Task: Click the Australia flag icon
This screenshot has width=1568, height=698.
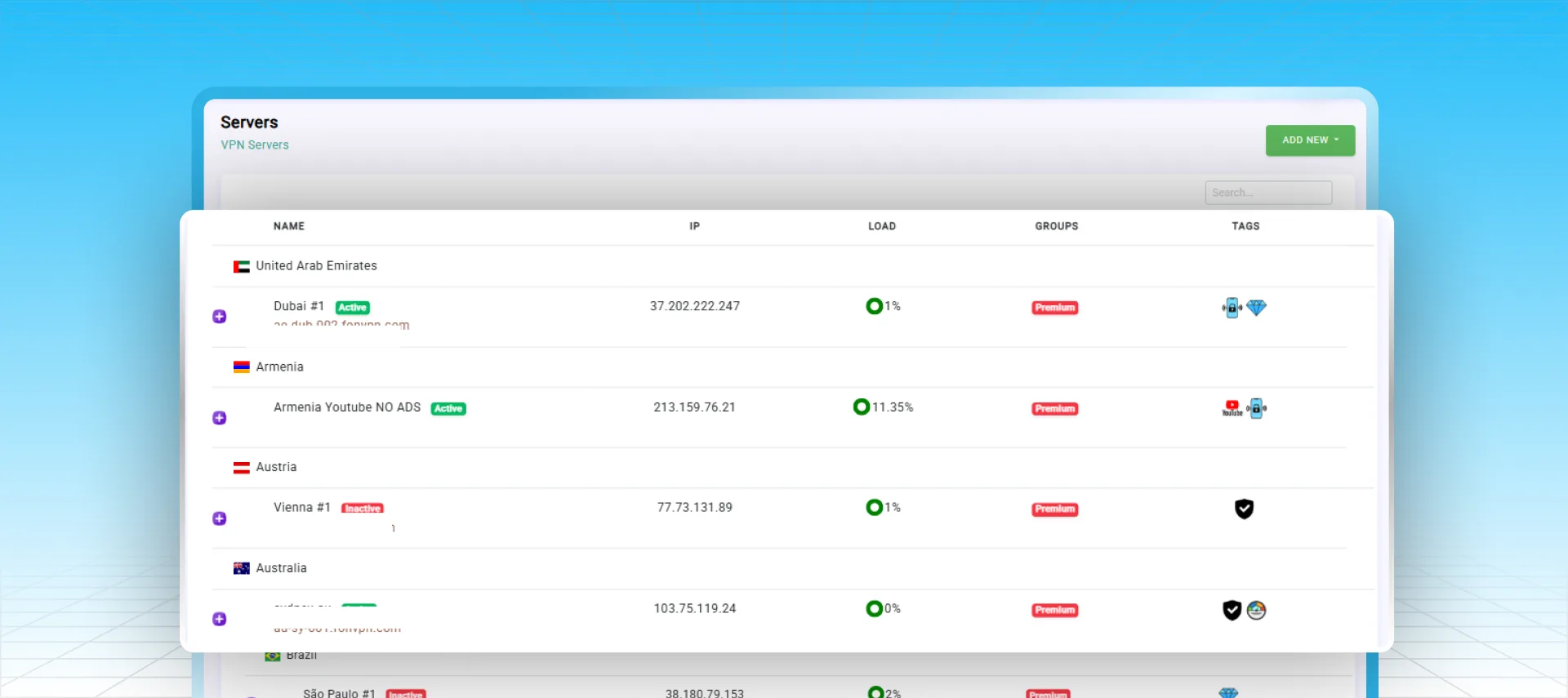Action: 241,568
